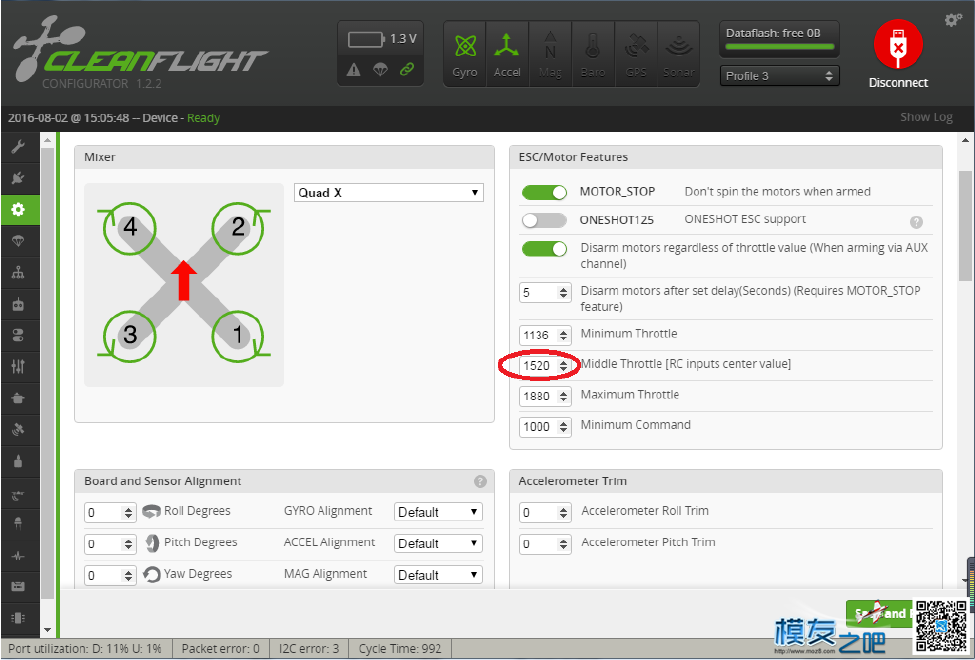Image resolution: width=975 pixels, height=660 pixels.
Task: Open the Failsafe parachute tab in sidebar
Action: point(18,241)
